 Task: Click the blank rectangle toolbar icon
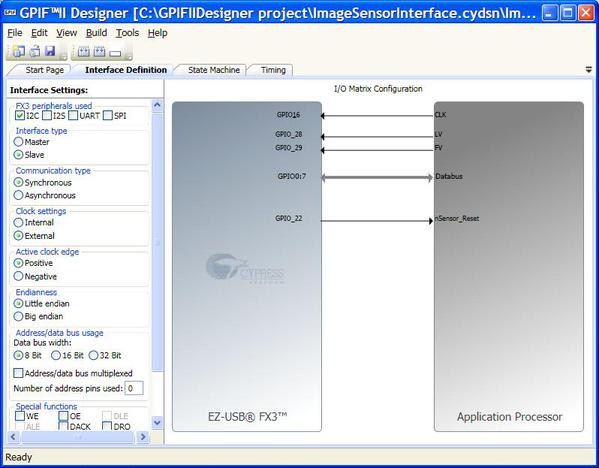pos(115,53)
